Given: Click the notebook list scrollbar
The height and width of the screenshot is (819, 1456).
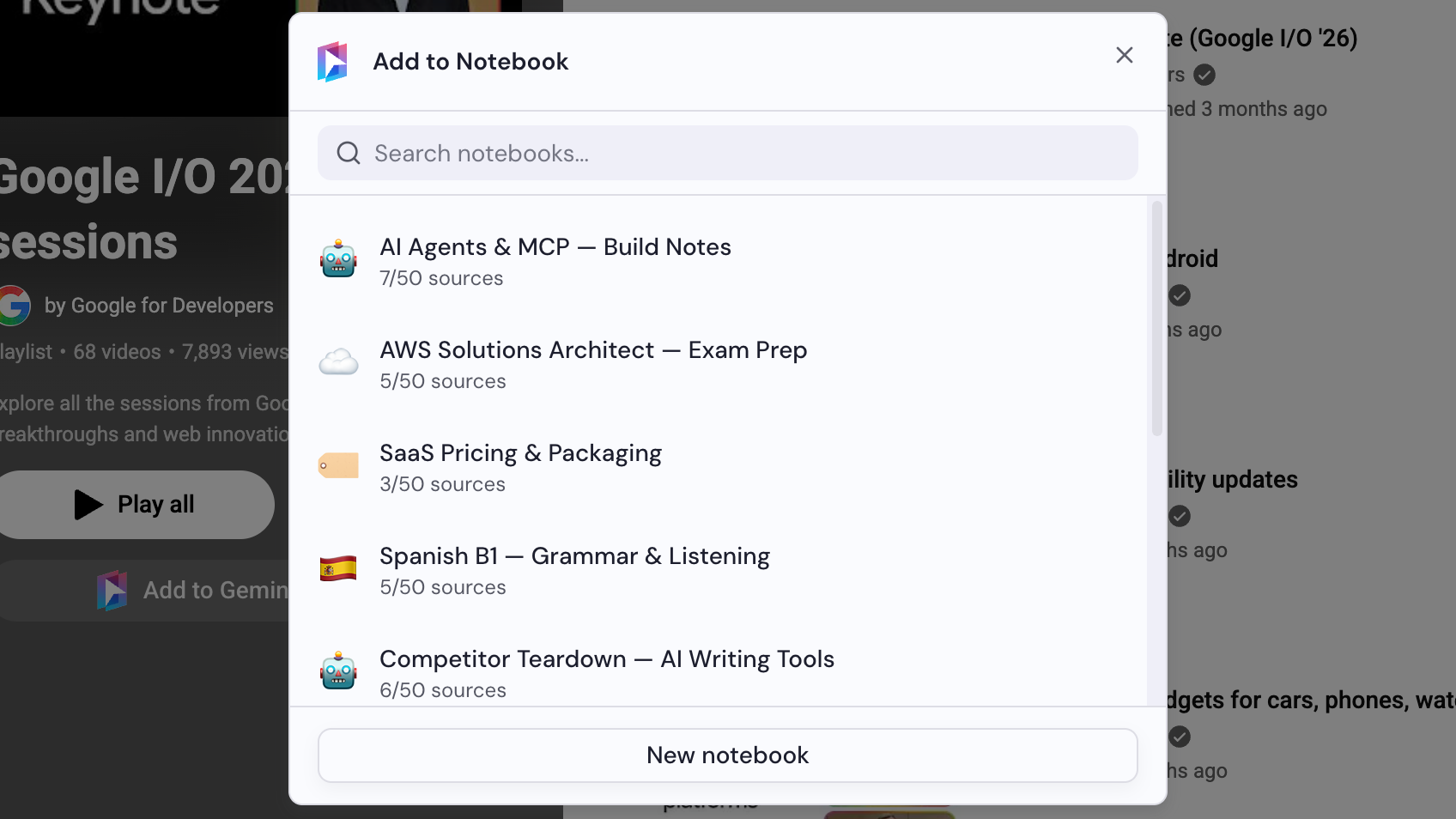Looking at the screenshot, I should point(1156,318).
